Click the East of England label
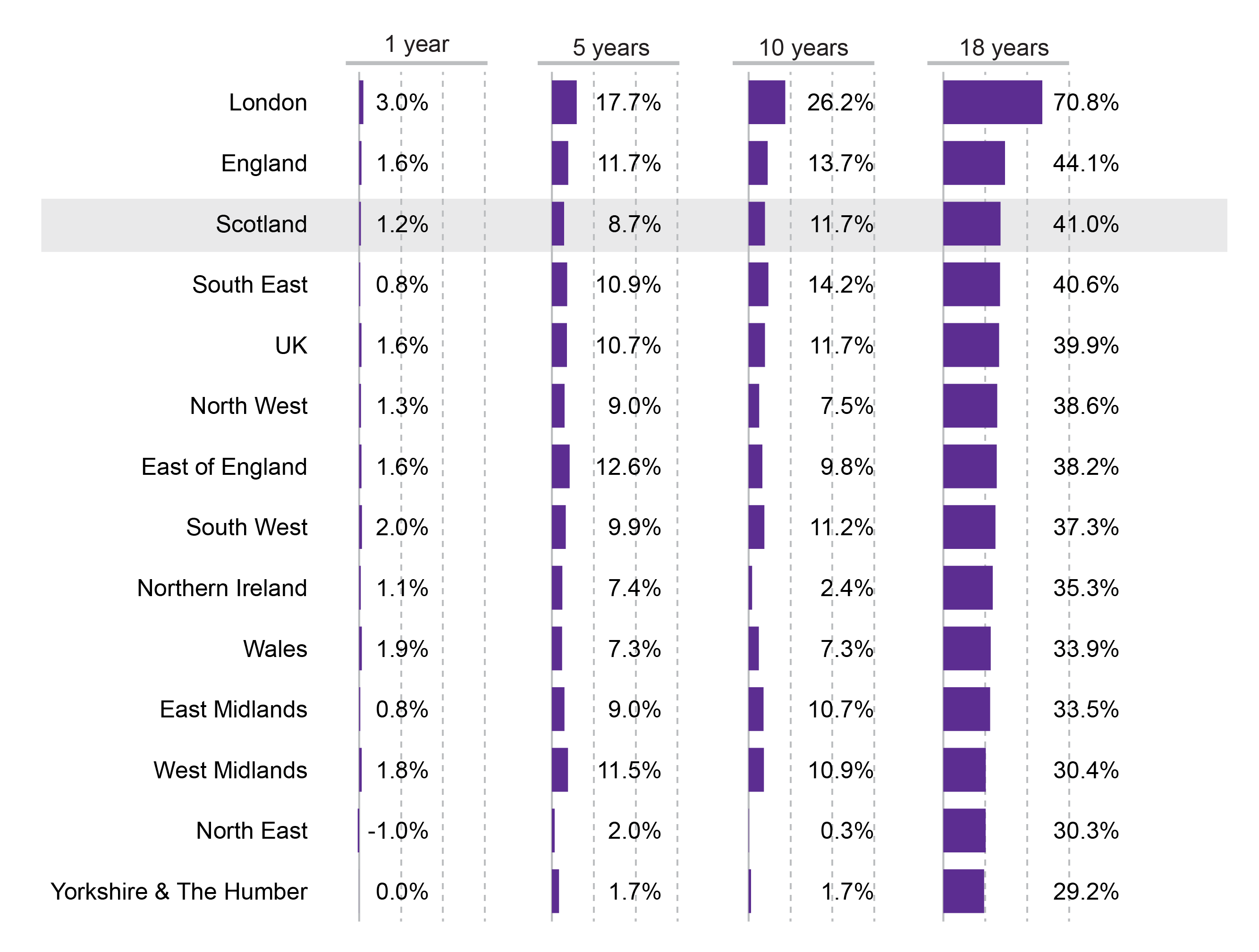Screen dimensions: 1259x952 point(224,467)
